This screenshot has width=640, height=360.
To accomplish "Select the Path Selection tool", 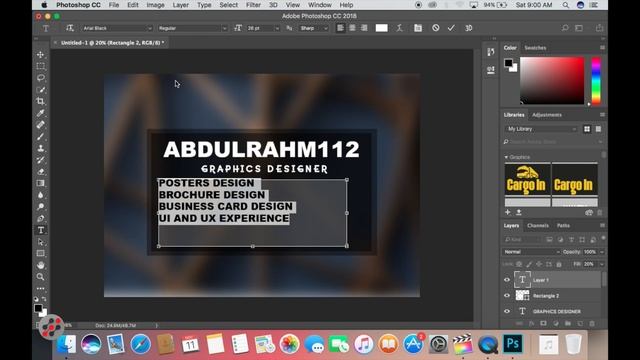I will (x=40, y=242).
